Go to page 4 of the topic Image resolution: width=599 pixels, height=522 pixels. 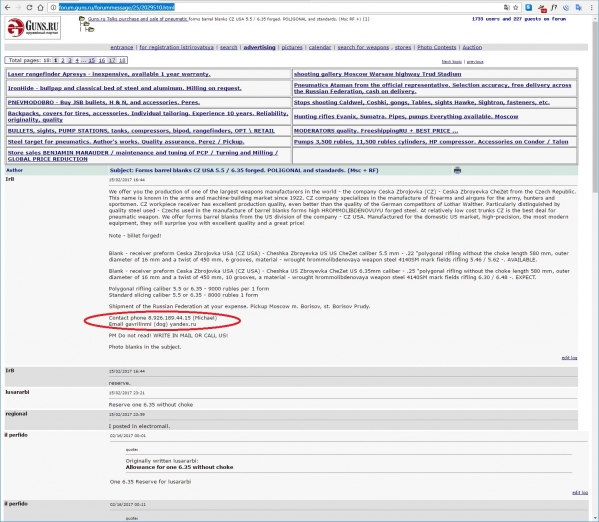(x=77, y=60)
